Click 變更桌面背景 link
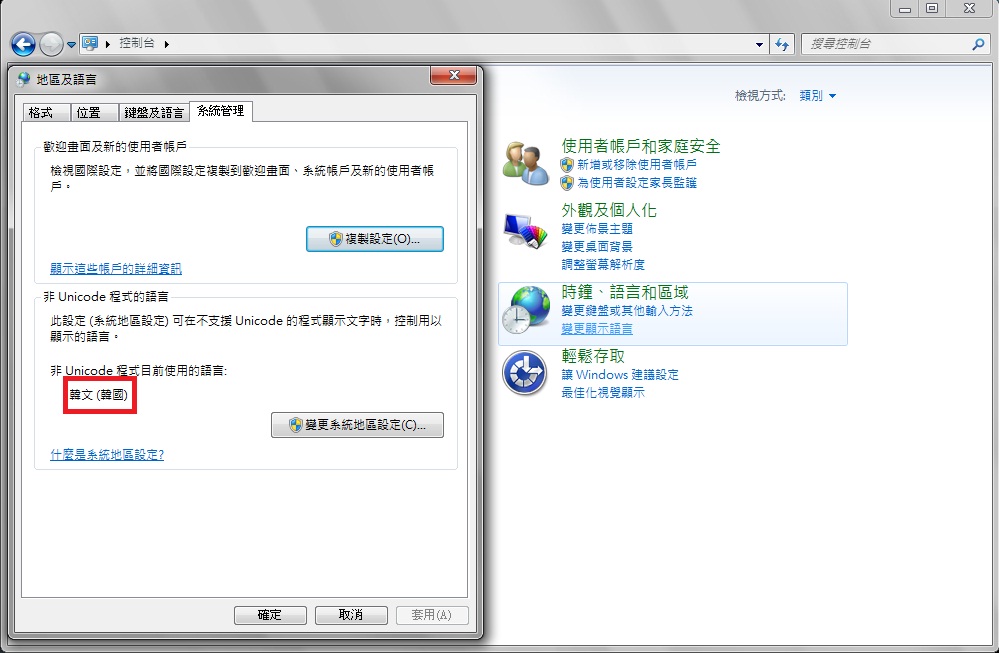999x653 pixels. [x=596, y=247]
